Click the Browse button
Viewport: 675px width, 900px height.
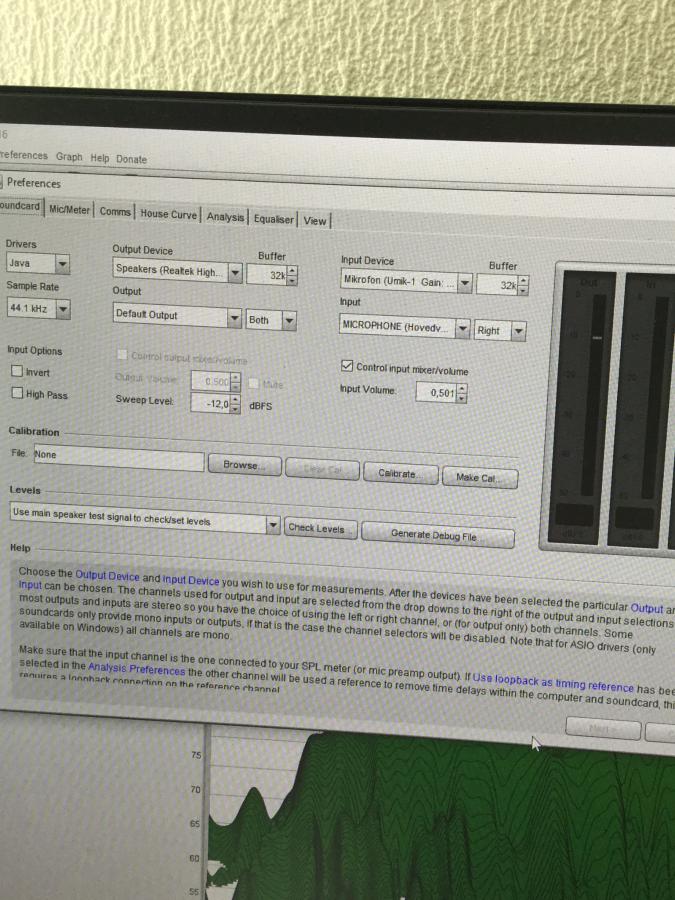click(x=245, y=465)
